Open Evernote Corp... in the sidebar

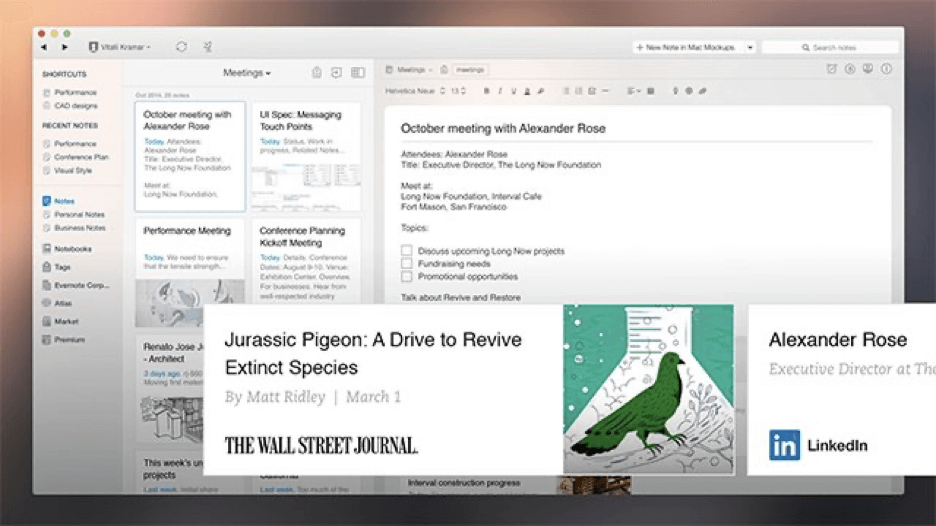(76, 285)
